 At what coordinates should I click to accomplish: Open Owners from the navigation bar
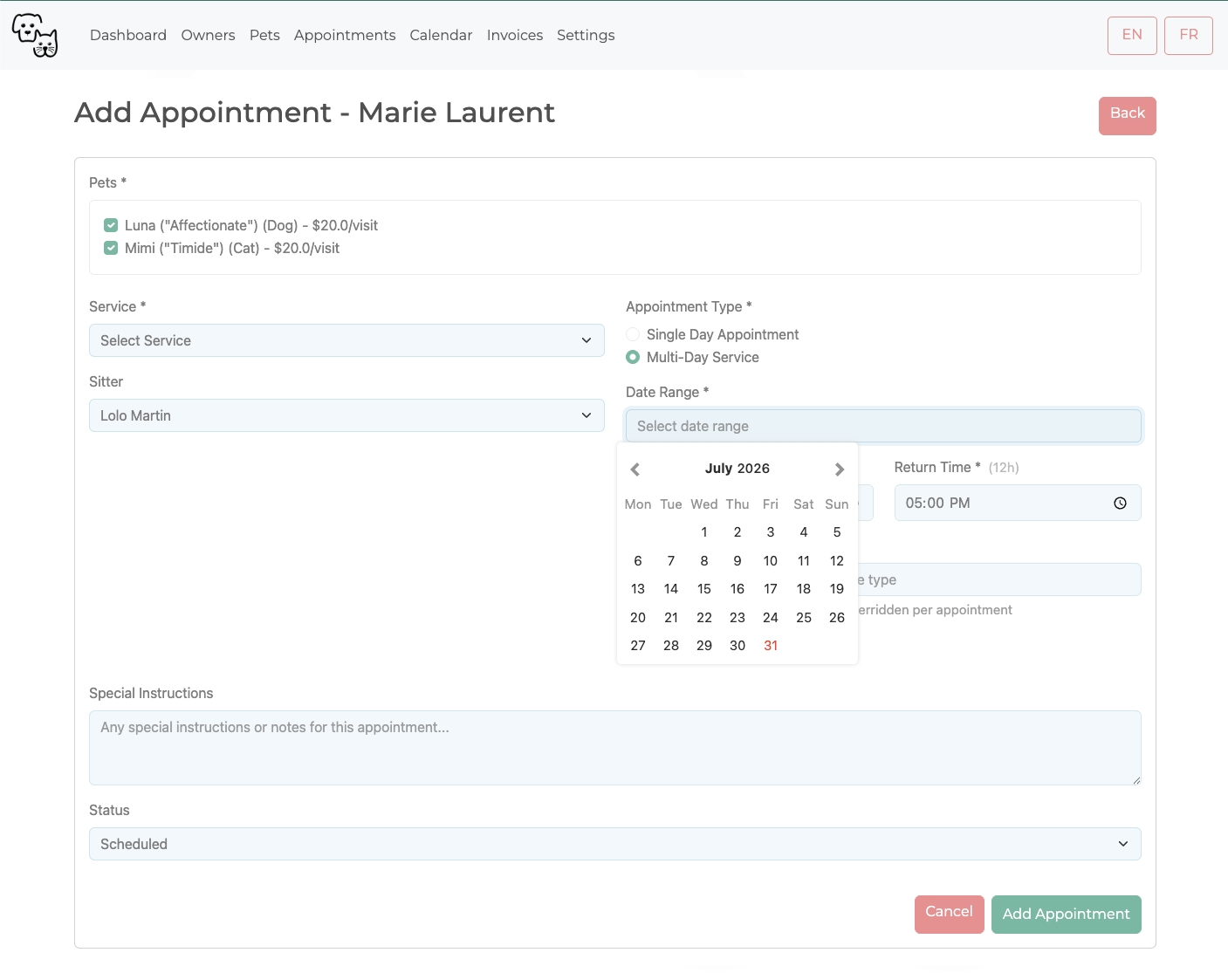click(x=208, y=35)
